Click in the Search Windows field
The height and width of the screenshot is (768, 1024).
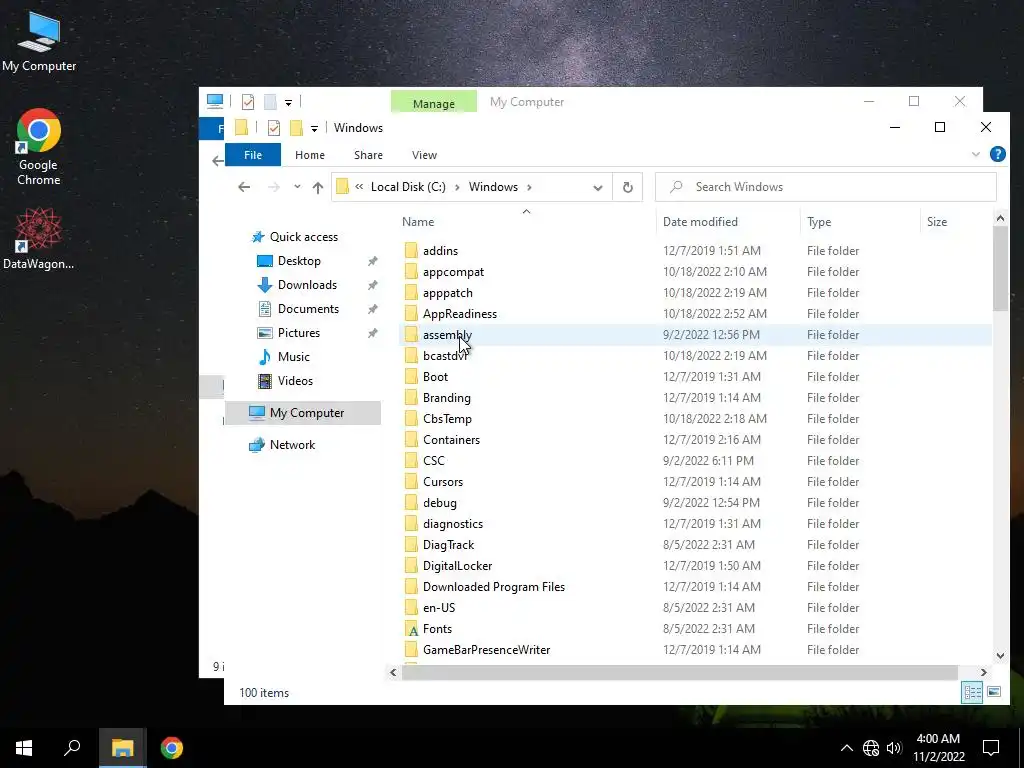point(825,187)
